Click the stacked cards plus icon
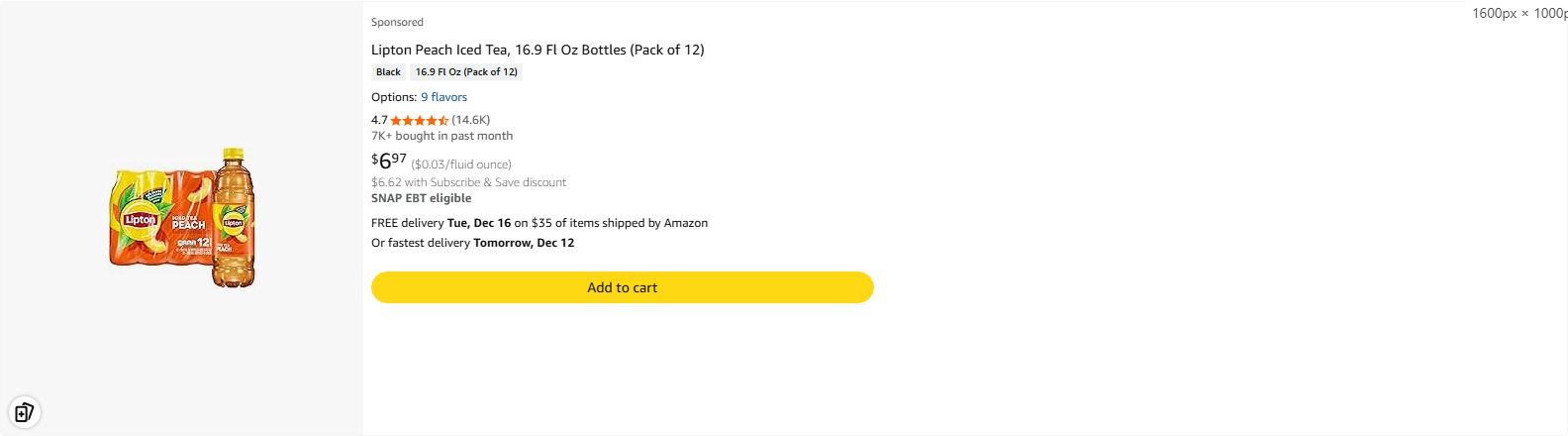The image size is (1568, 436). click(x=24, y=412)
